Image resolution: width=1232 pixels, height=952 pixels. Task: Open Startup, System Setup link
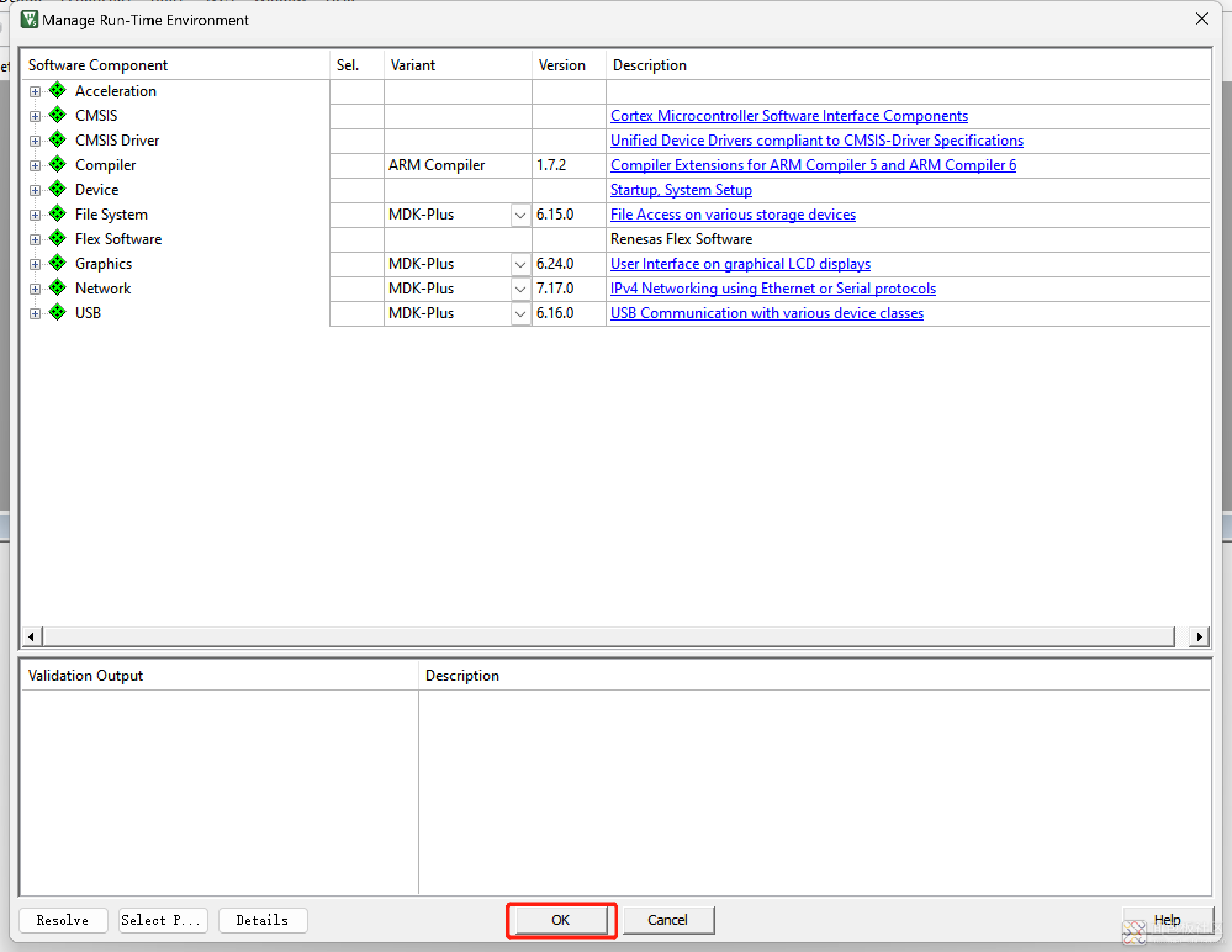tap(681, 190)
